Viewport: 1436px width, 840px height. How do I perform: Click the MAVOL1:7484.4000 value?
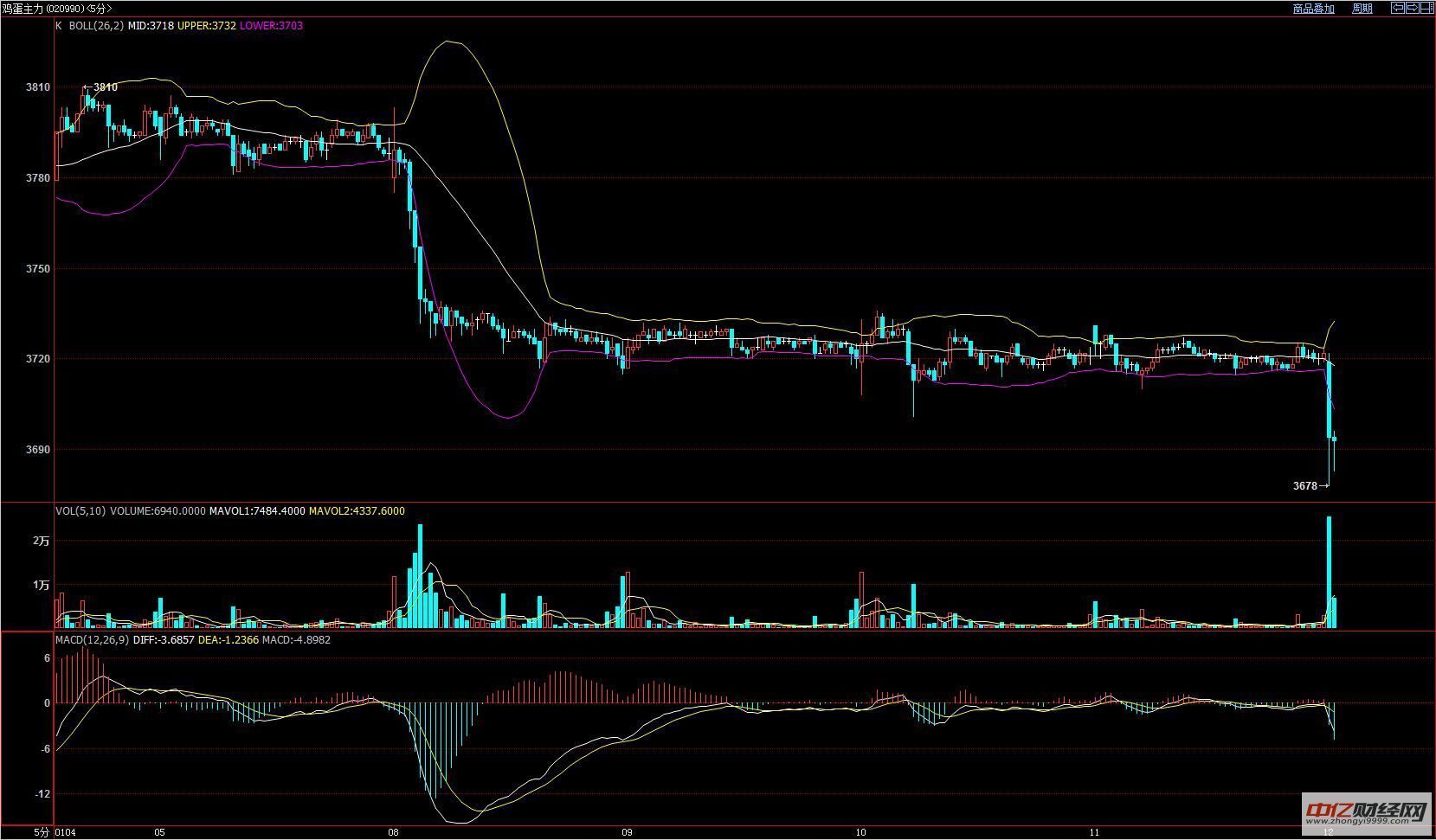pyautogui.click(x=257, y=511)
